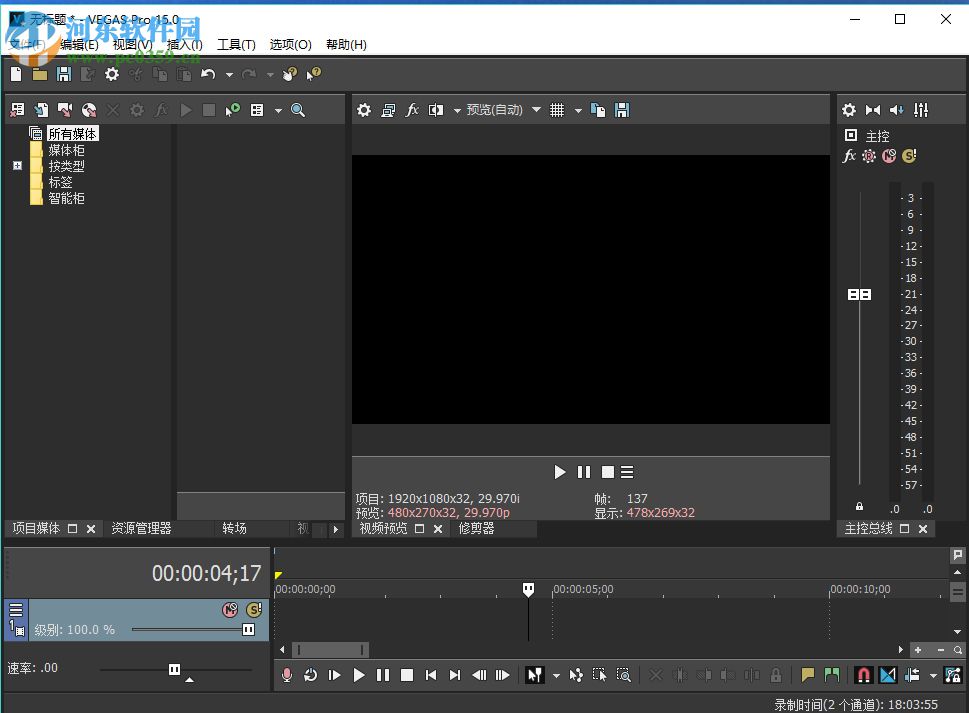Screen dimensions: 969x713
Task: Expand the 按类型 folder tree node
Action: [x=17, y=166]
